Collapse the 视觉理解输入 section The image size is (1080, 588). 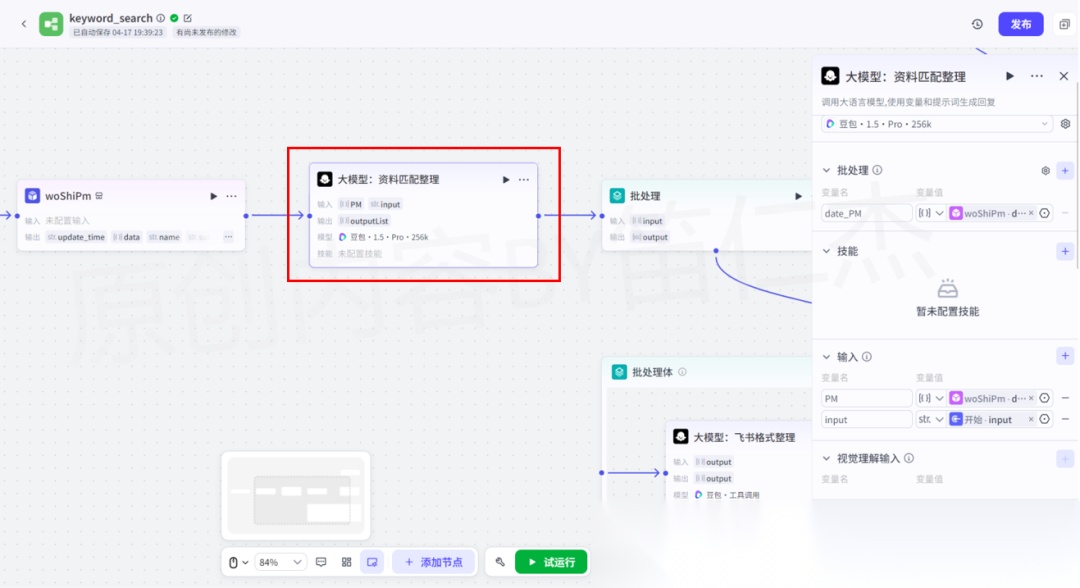point(826,458)
